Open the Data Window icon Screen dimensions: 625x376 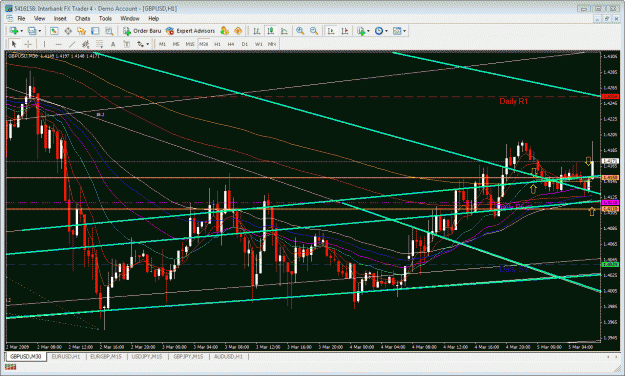[68, 31]
